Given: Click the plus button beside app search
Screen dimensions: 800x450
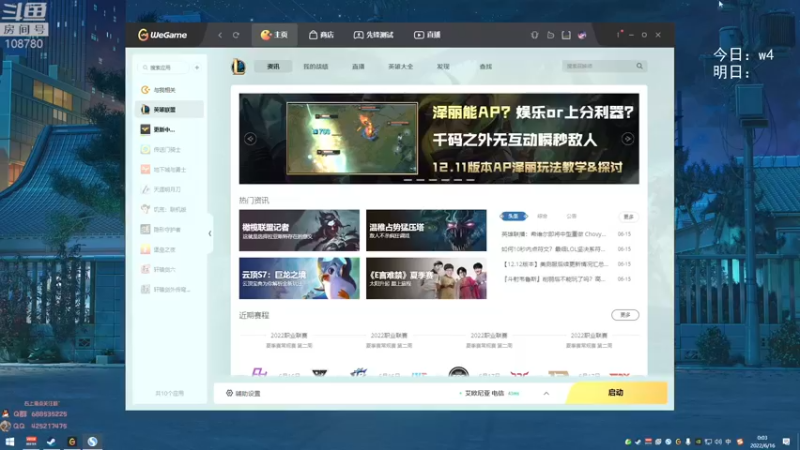Looking at the screenshot, I should tap(197, 67).
